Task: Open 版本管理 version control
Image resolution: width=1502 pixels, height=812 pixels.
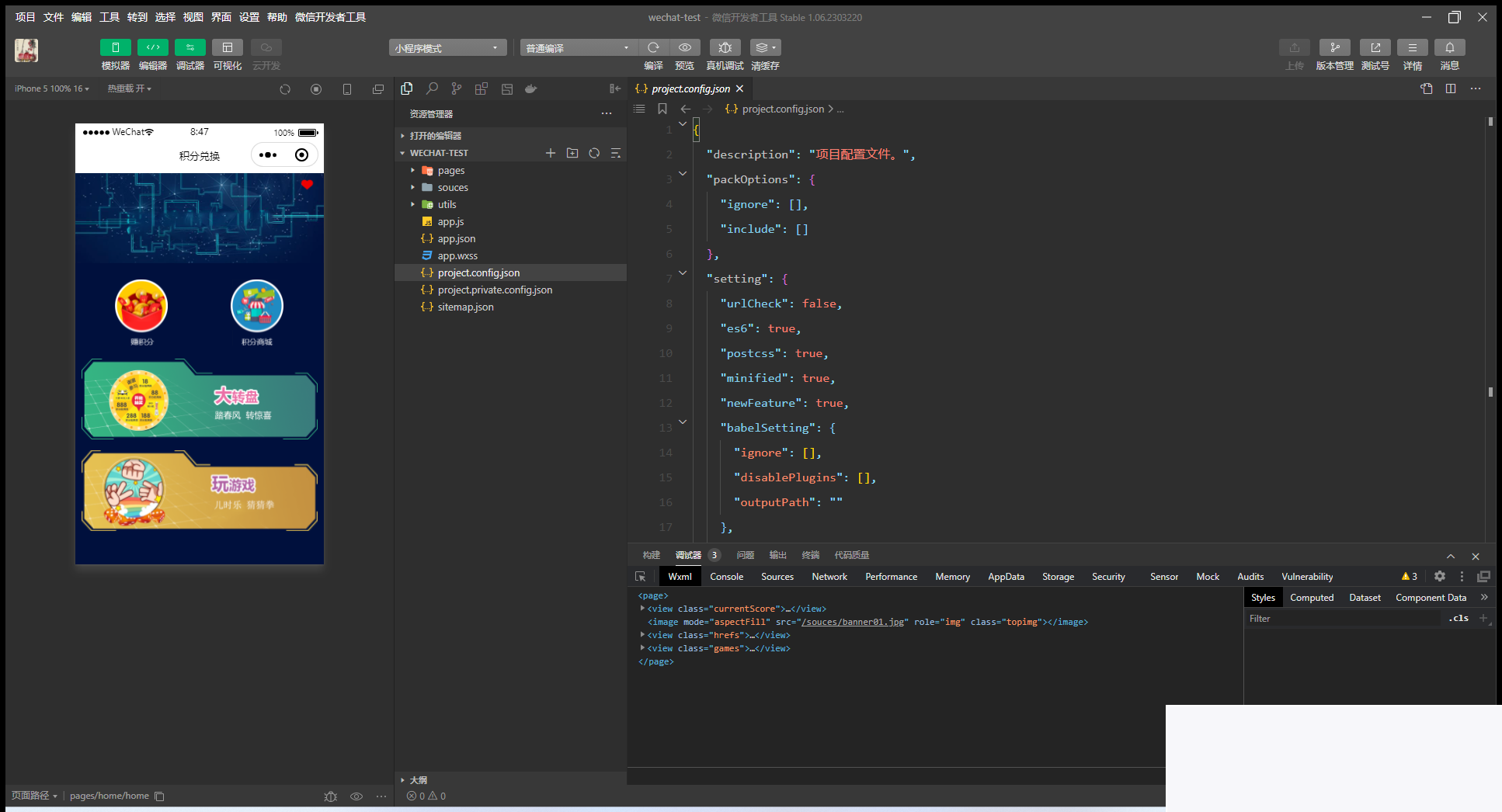Action: pos(1334,48)
